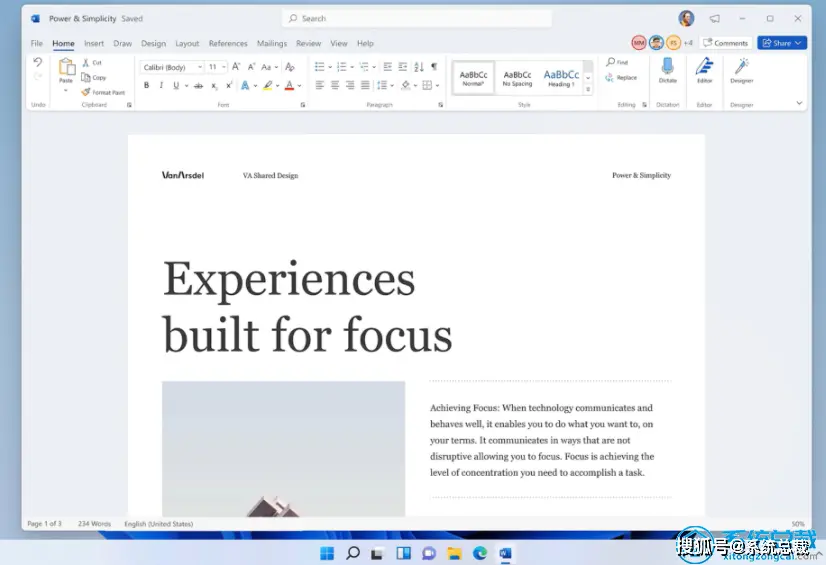Apply the Normal style
This screenshot has height=565, width=826.
point(473,78)
